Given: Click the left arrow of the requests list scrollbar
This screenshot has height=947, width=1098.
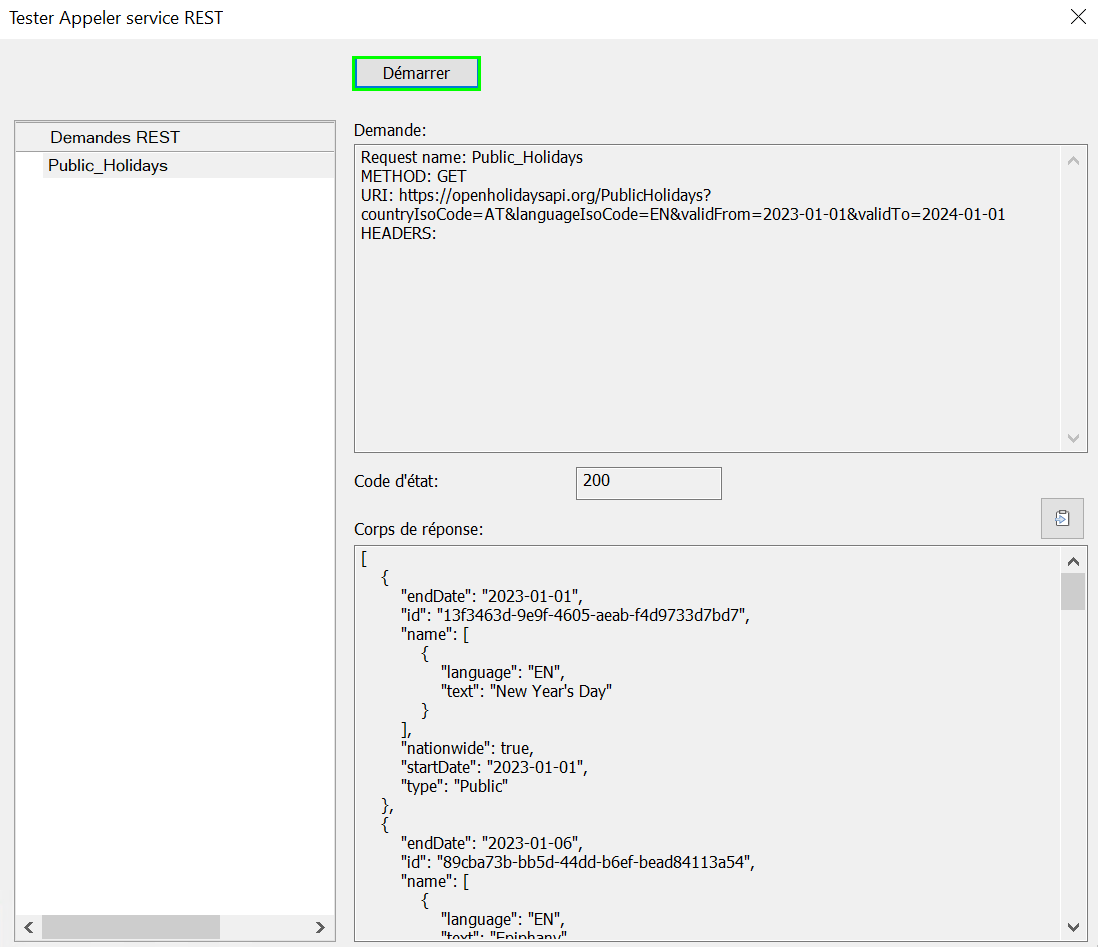Looking at the screenshot, I should point(29,927).
